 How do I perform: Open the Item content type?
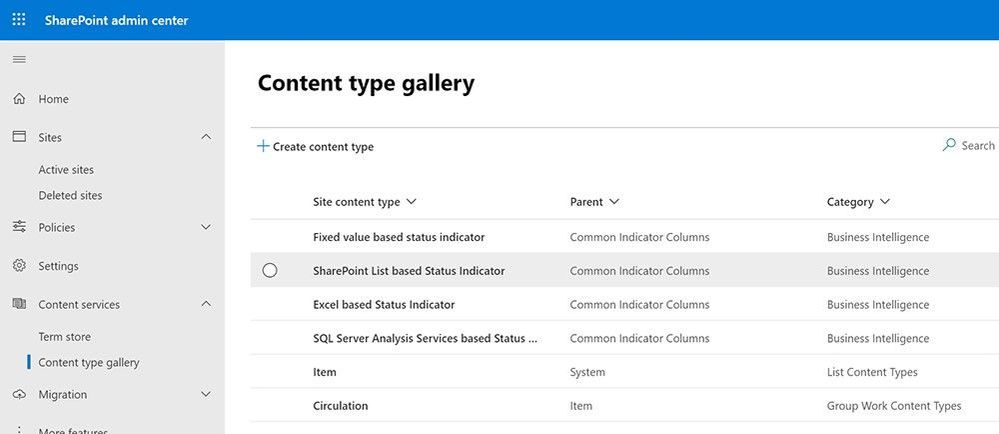point(324,372)
